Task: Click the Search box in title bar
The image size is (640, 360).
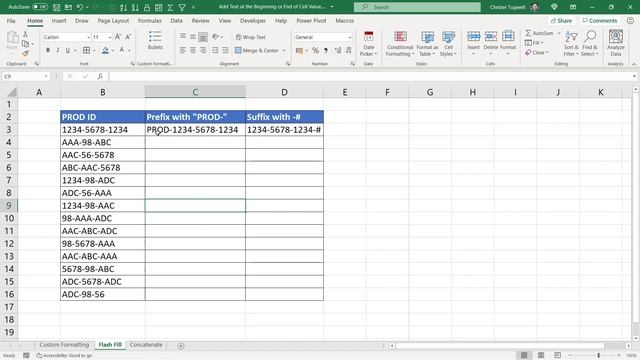Action: [417, 7]
